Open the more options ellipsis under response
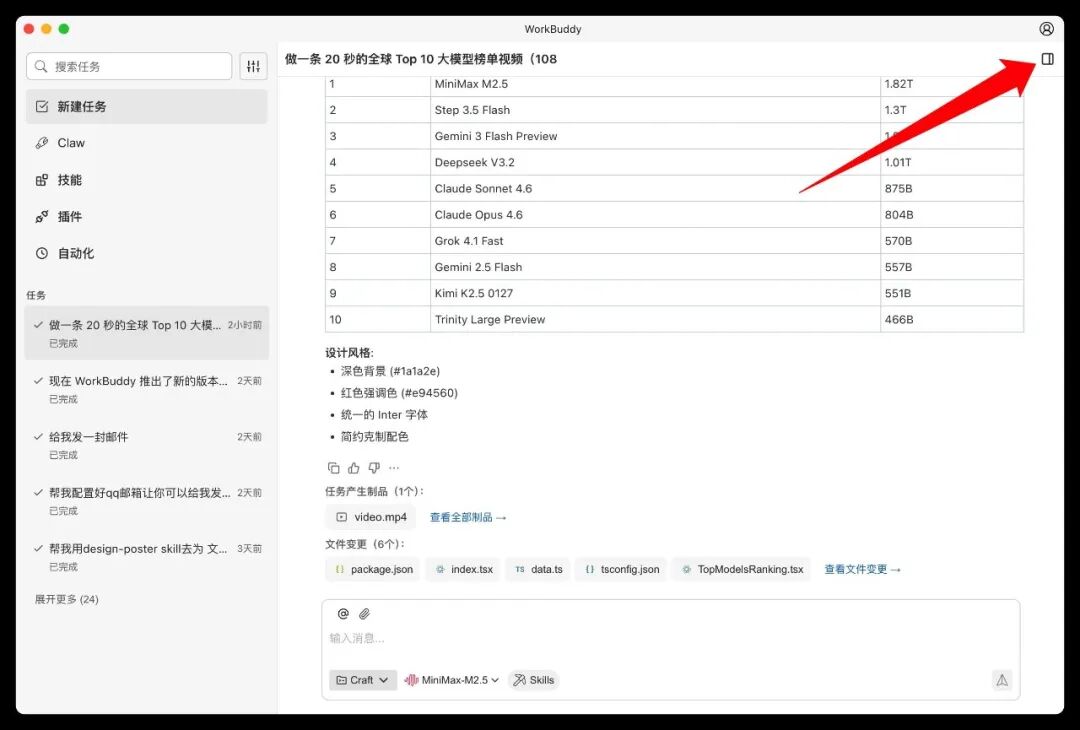The width and height of the screenshot is (1080, 730). coord(394,468)
